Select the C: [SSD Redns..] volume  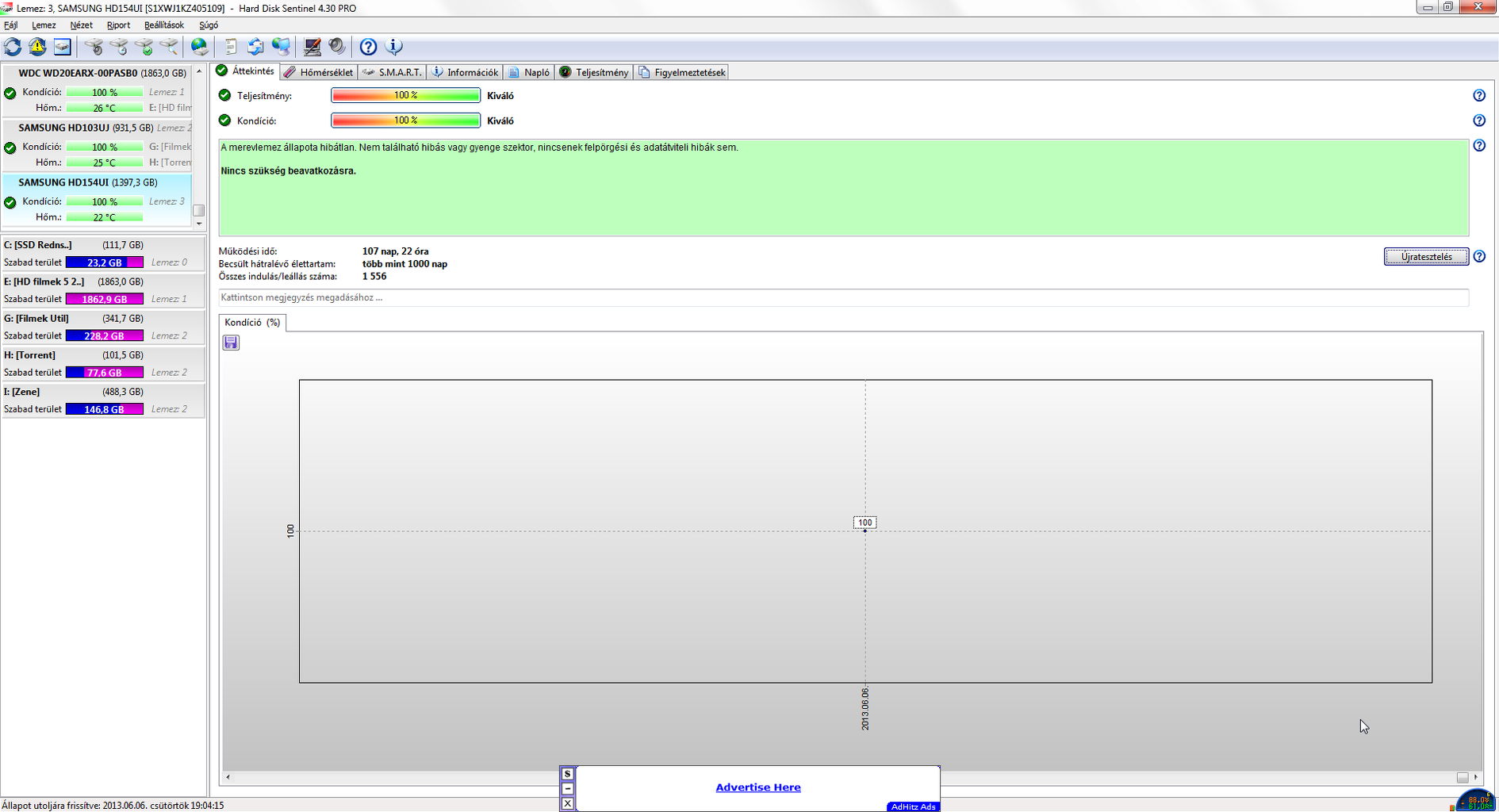pos(103,254)
